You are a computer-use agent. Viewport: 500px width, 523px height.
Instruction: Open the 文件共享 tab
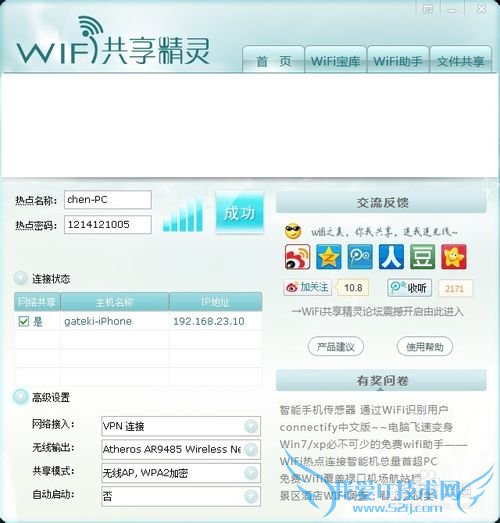[461, 60]
